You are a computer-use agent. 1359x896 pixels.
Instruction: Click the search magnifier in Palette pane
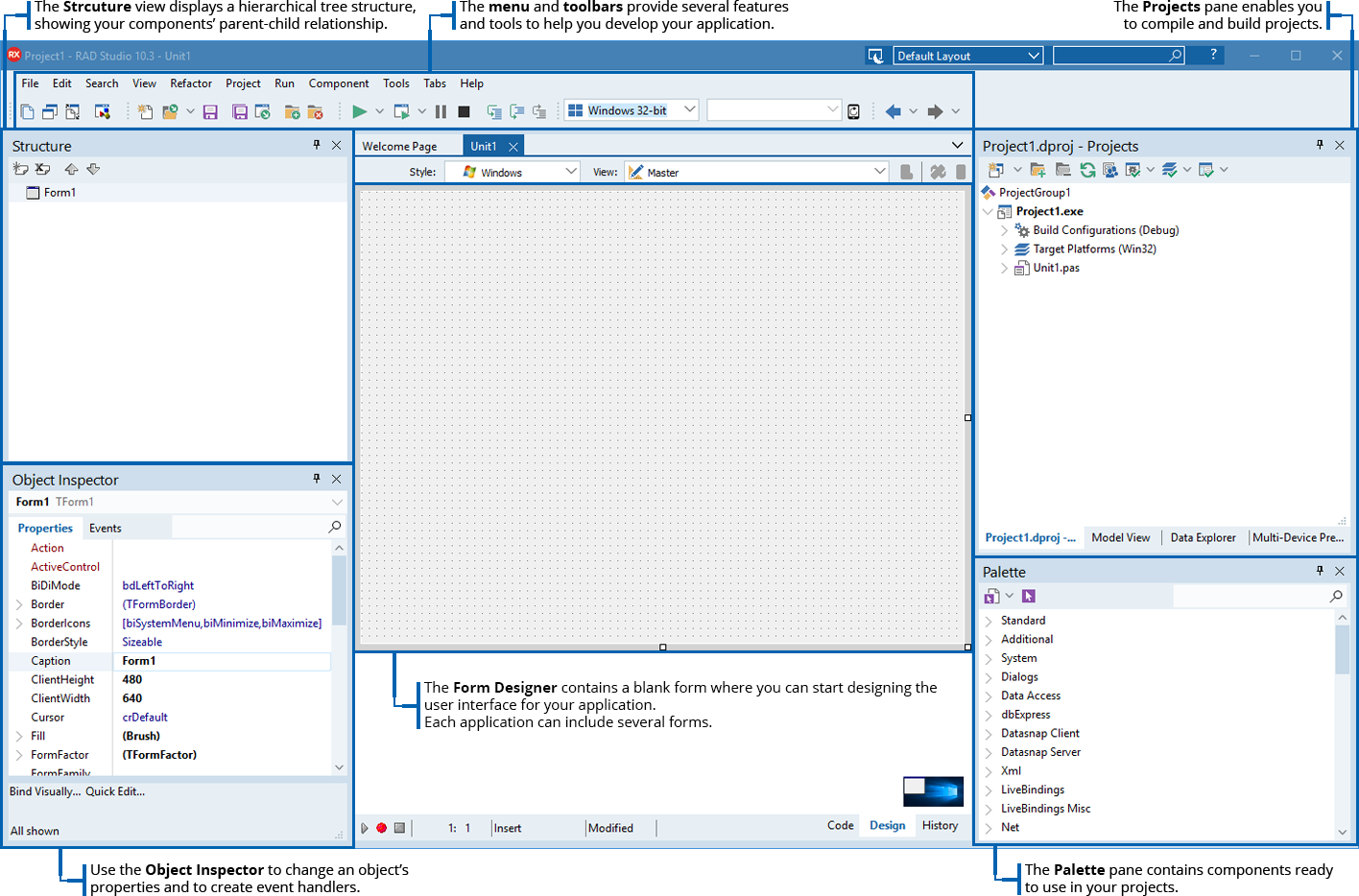1336,597
